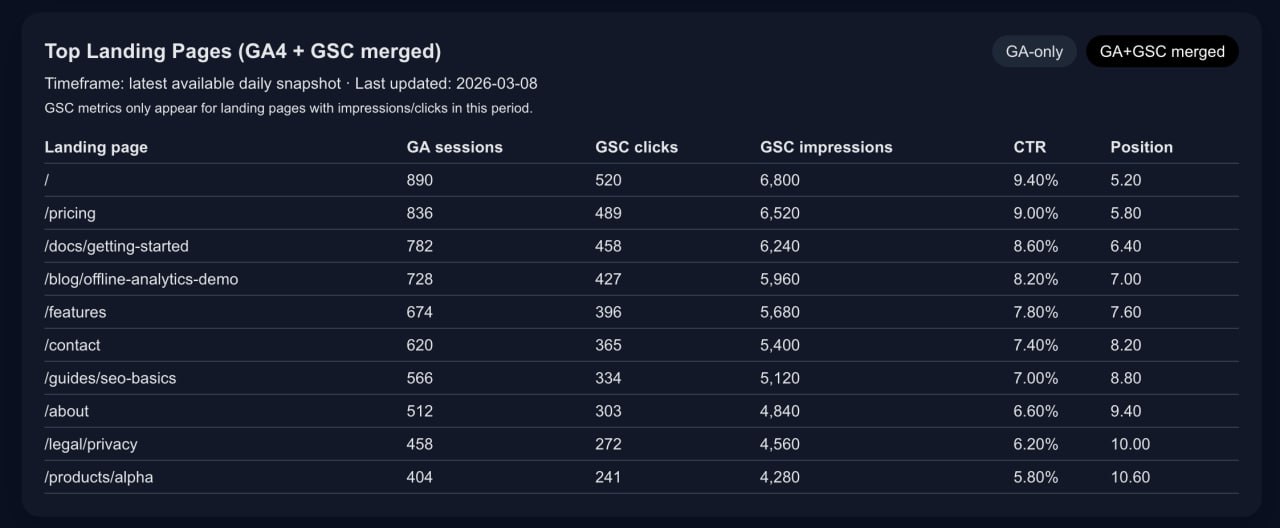
Task: Sort by the Position column header
Action: (1141, 147)
